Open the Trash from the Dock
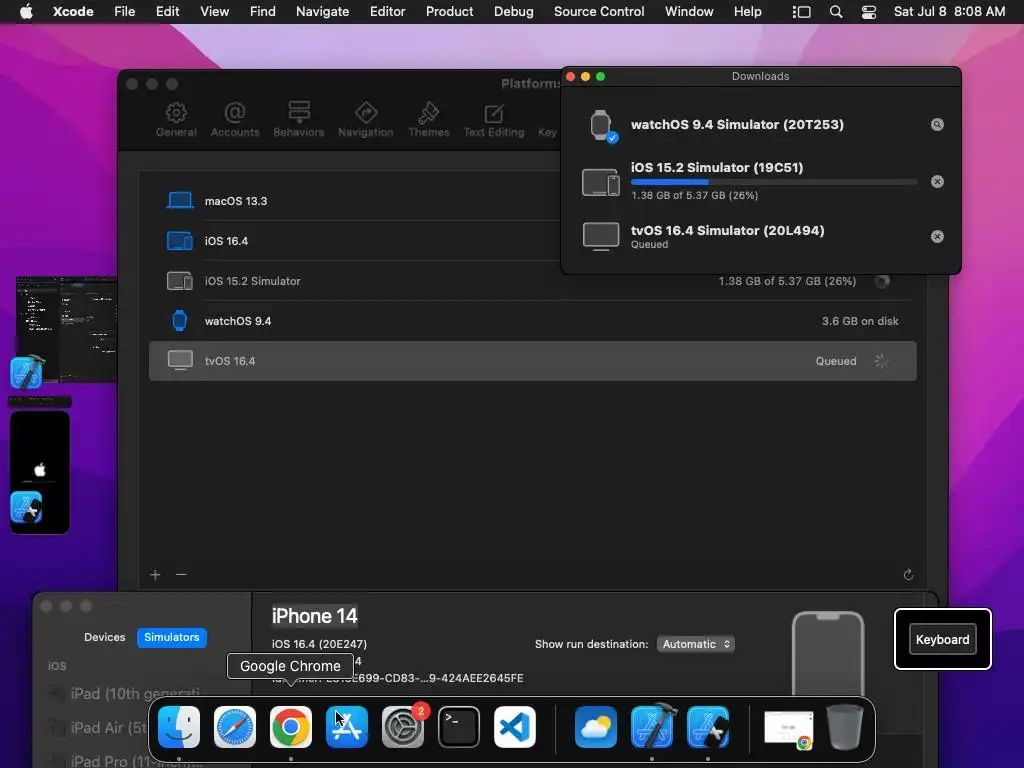This screenshot has width=1024, height=768. (844, 727)
